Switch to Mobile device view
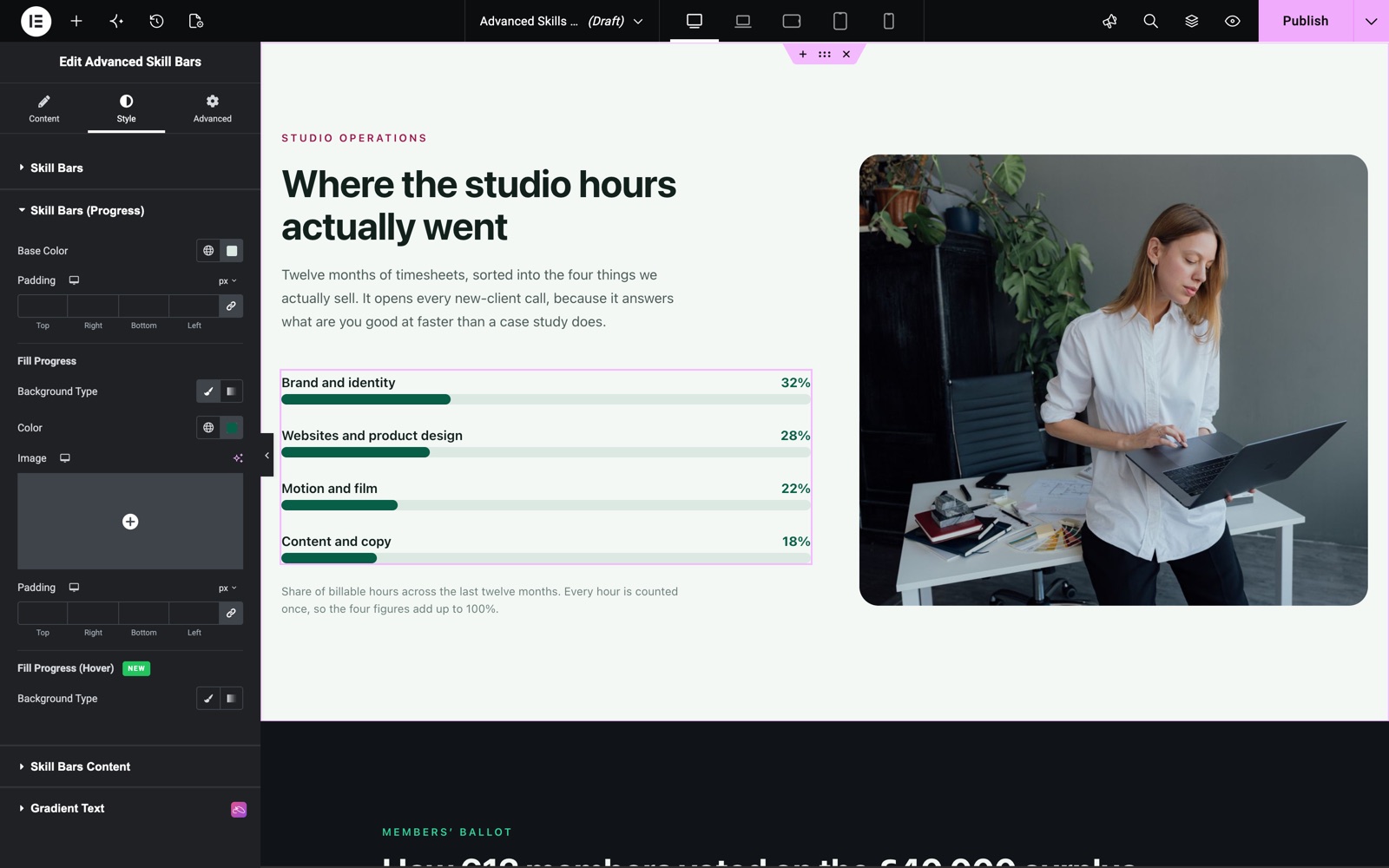 (889, 21)
